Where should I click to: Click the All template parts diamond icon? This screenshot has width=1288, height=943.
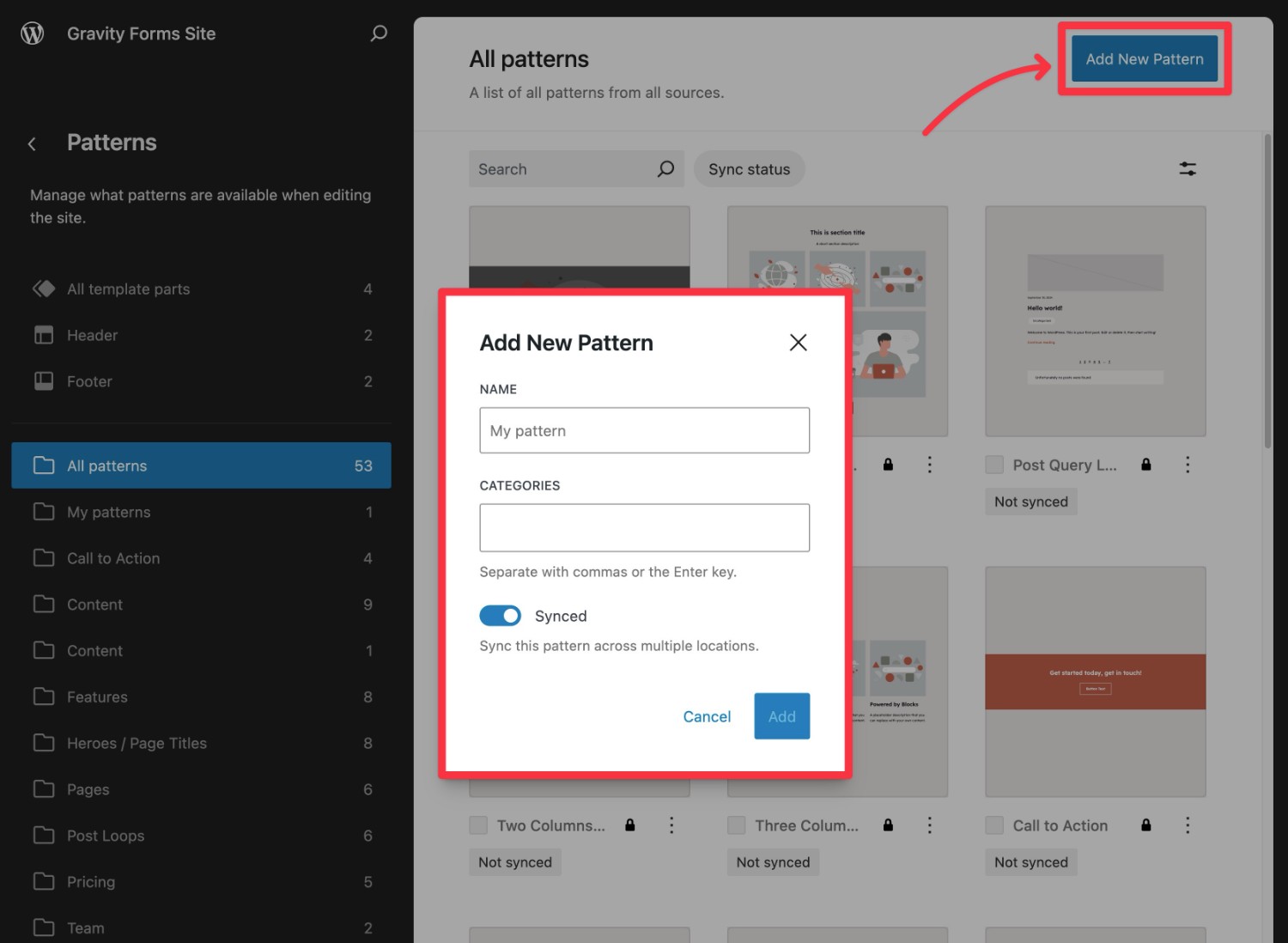pyautogui.click(x=44, y=289)
